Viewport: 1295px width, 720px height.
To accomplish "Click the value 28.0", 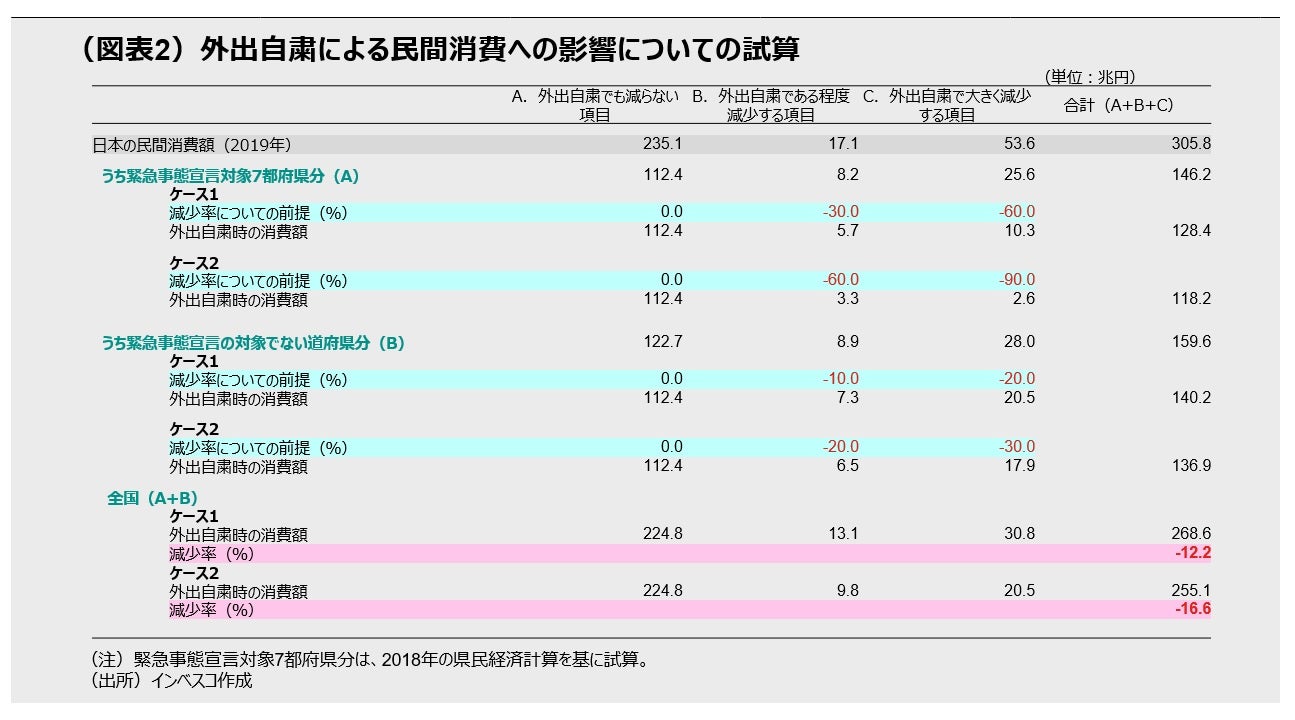I will pos(1020,342).
